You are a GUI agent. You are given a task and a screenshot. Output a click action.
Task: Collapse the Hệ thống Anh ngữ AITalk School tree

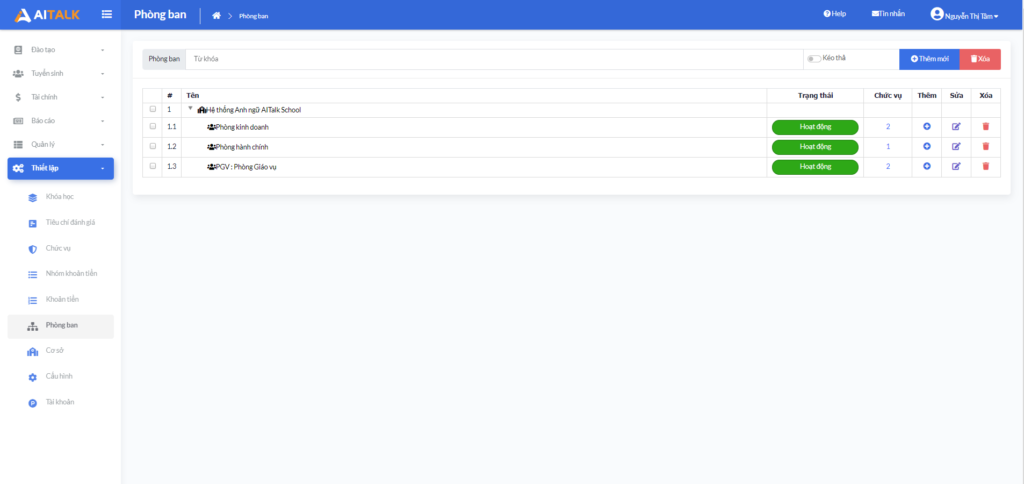[190, 108]
